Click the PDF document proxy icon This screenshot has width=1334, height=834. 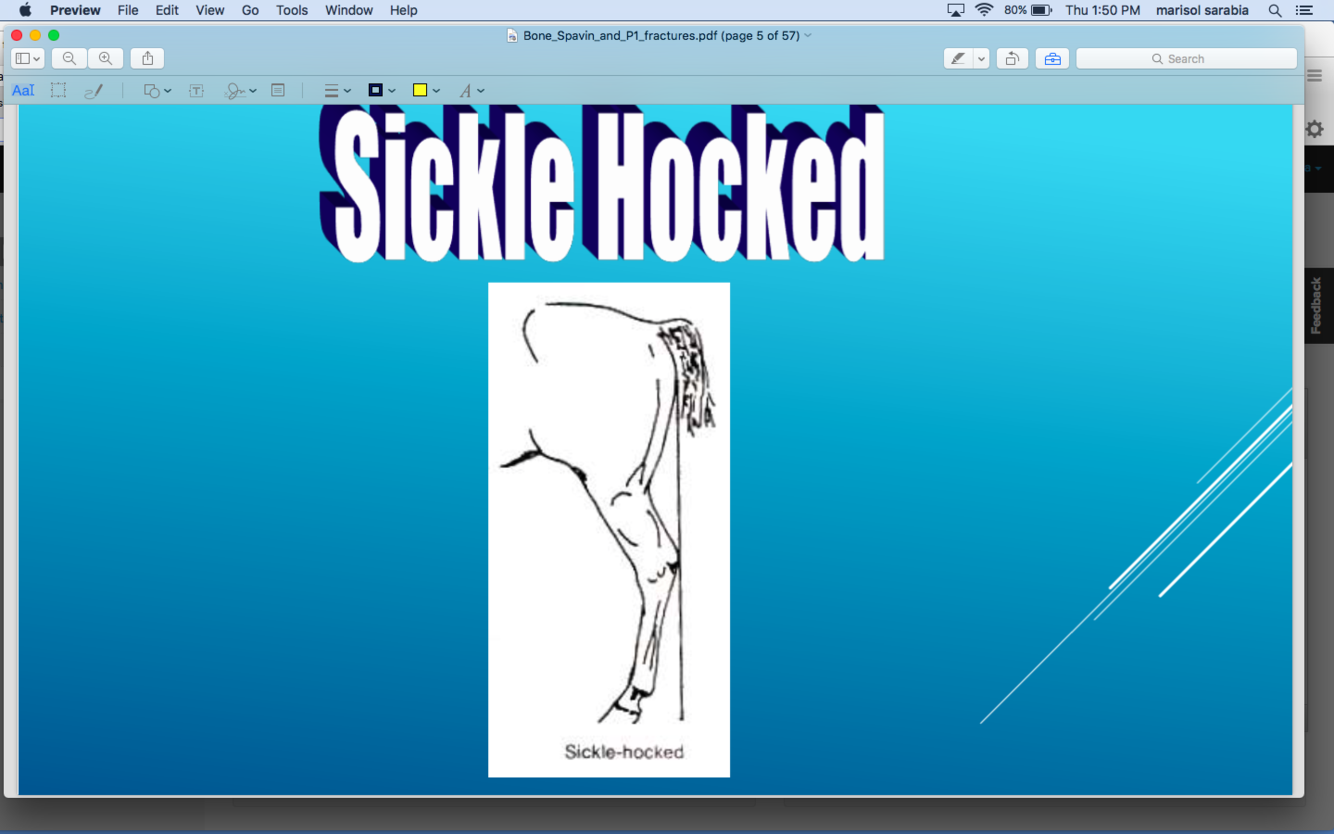(512, 35)
